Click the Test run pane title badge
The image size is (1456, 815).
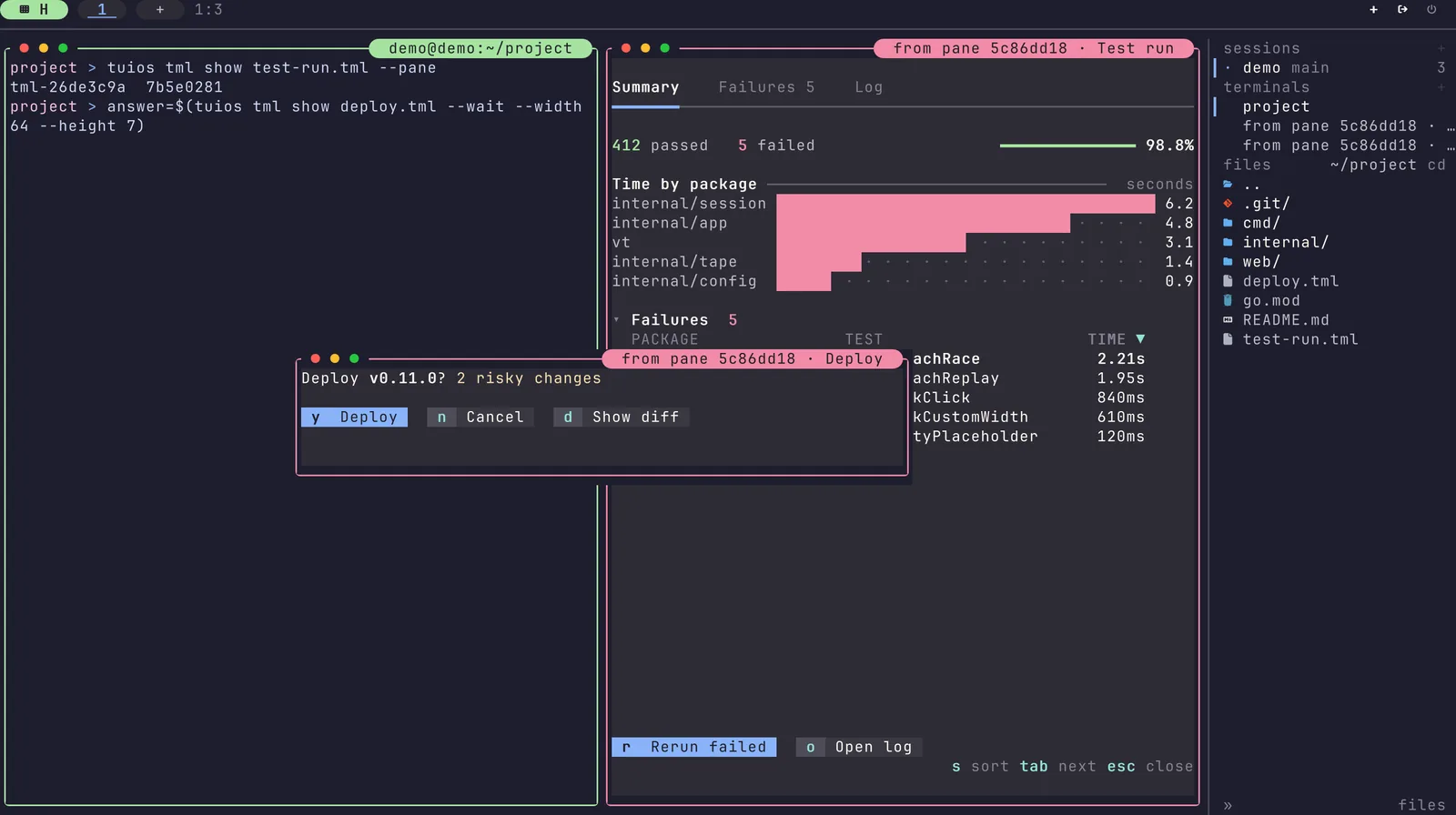[1034, 48]
